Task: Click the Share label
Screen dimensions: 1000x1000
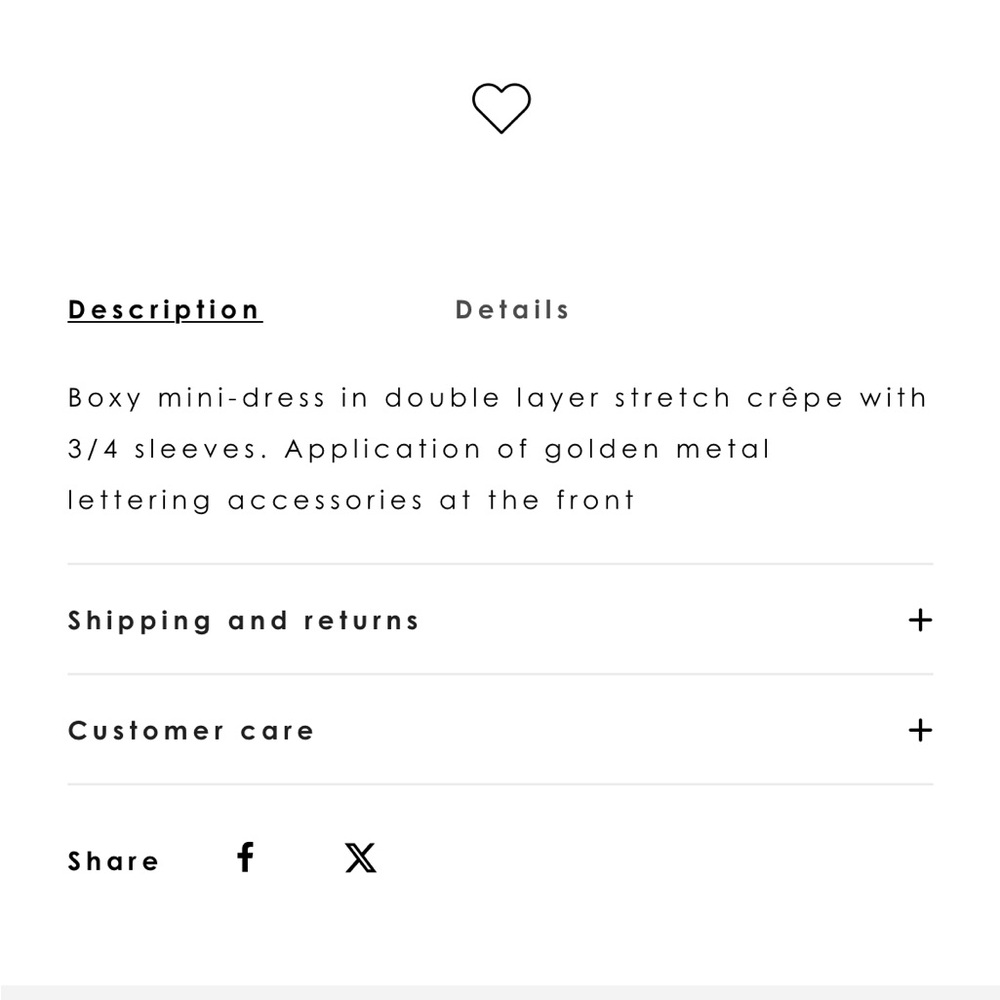Action: [x=114, y=861]
